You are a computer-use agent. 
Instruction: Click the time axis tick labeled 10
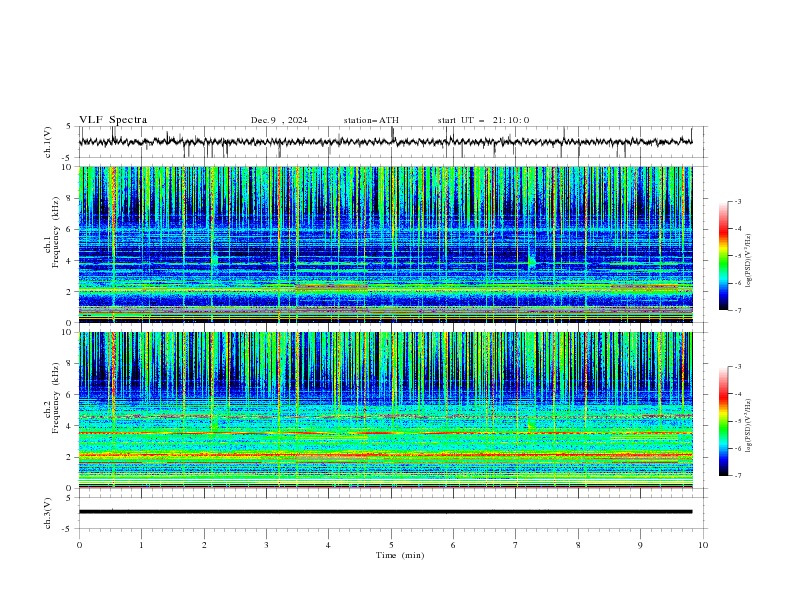[703, 545]
